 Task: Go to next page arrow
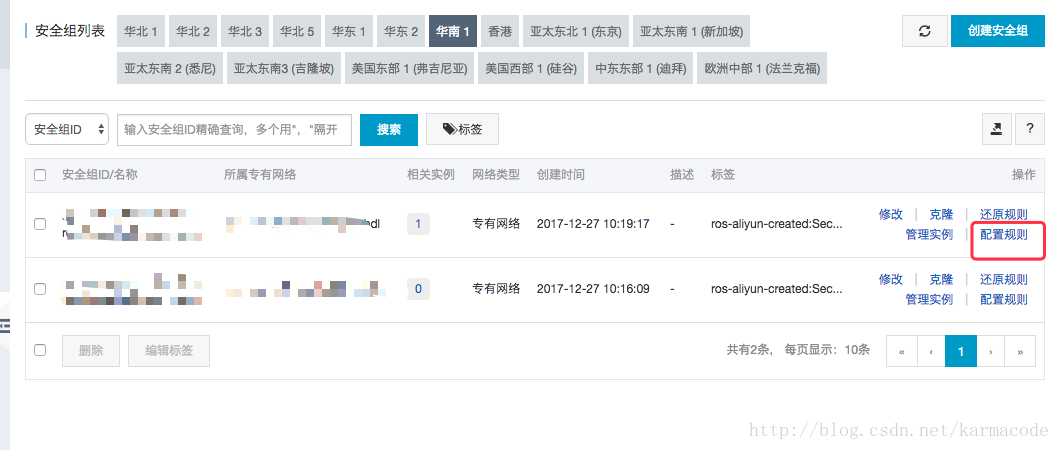pos(990,351)
